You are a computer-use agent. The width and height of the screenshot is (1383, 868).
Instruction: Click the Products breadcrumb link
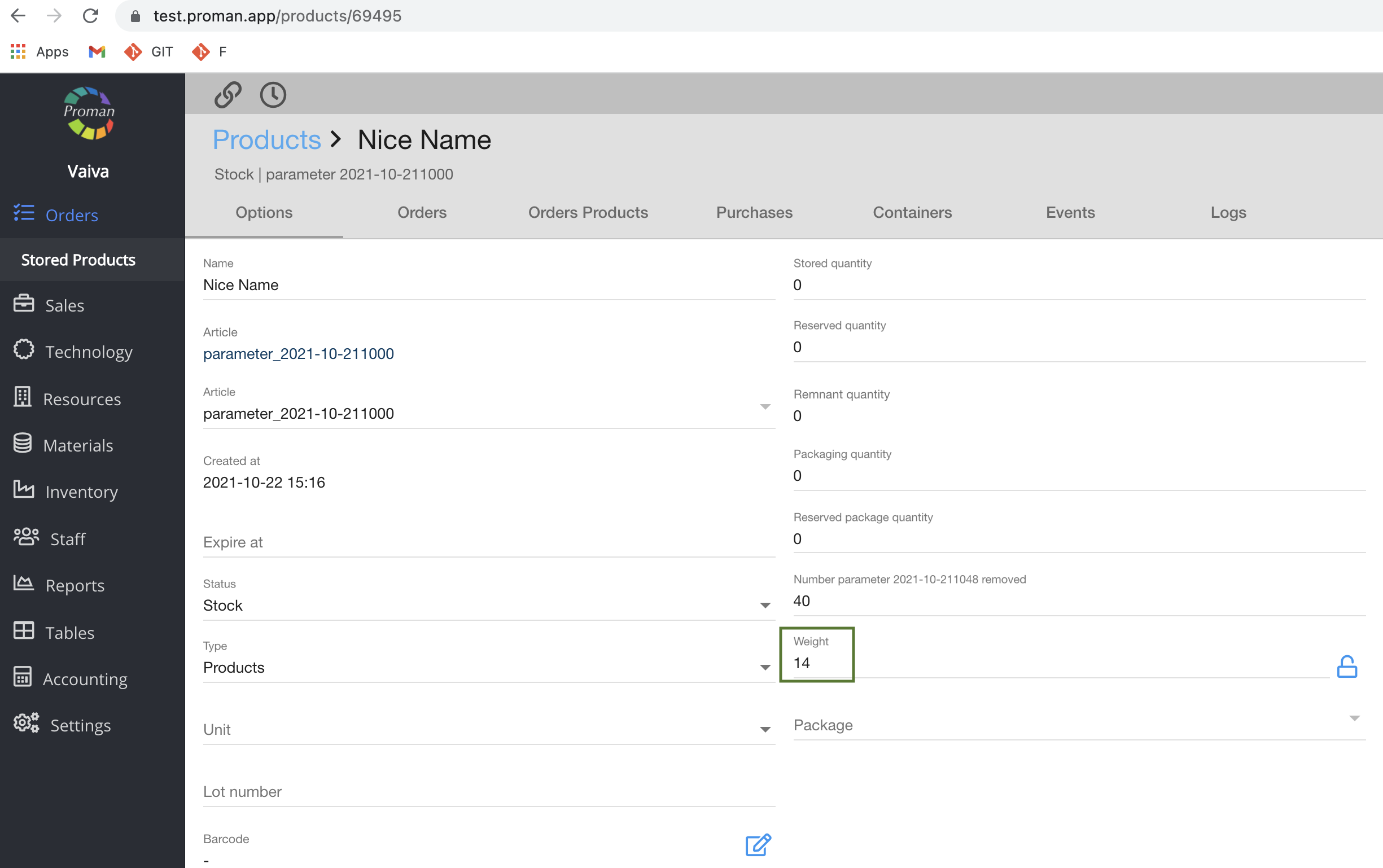tap(266, 139)
